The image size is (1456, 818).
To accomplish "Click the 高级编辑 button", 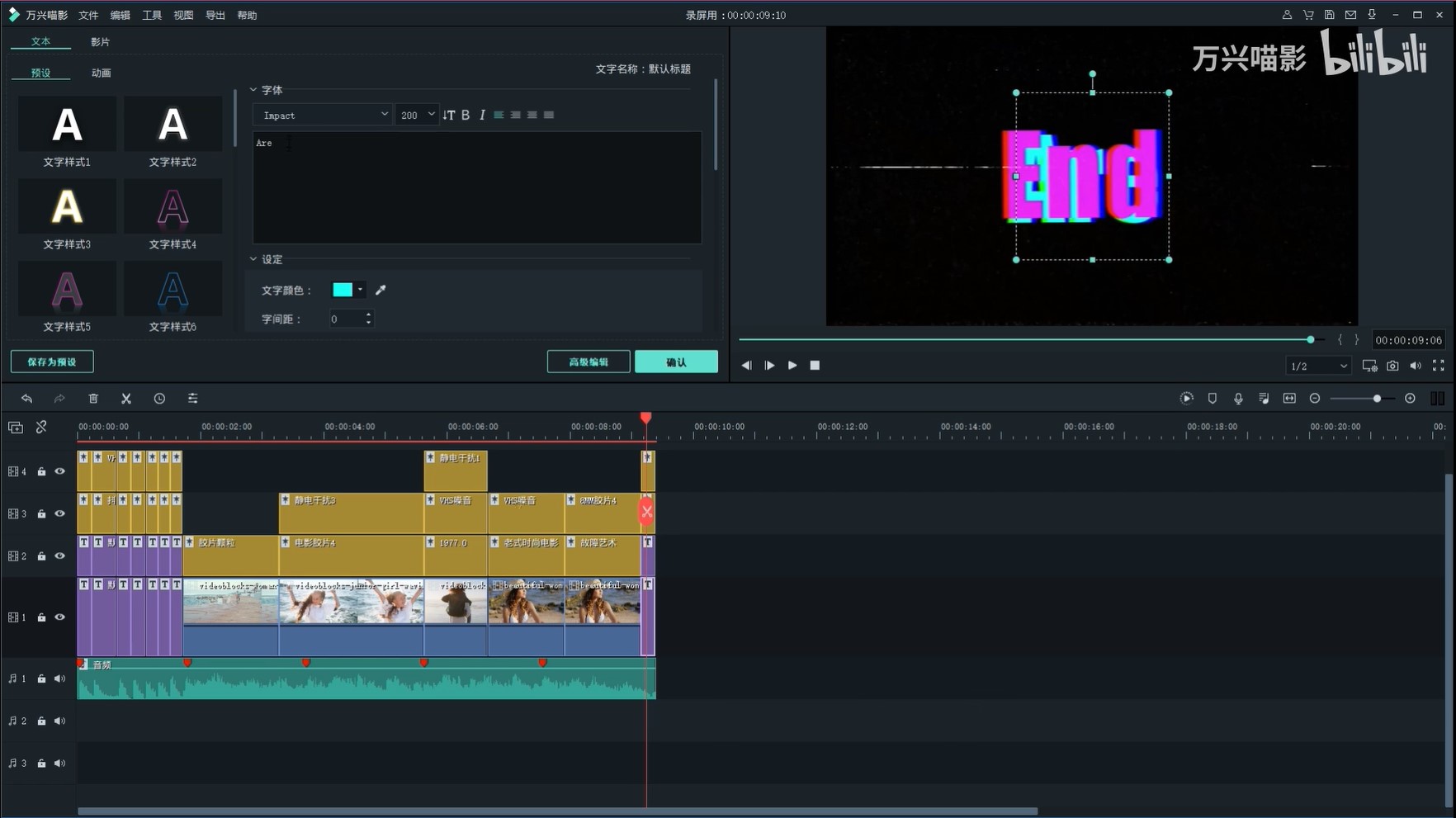I will tap(589, 362).
